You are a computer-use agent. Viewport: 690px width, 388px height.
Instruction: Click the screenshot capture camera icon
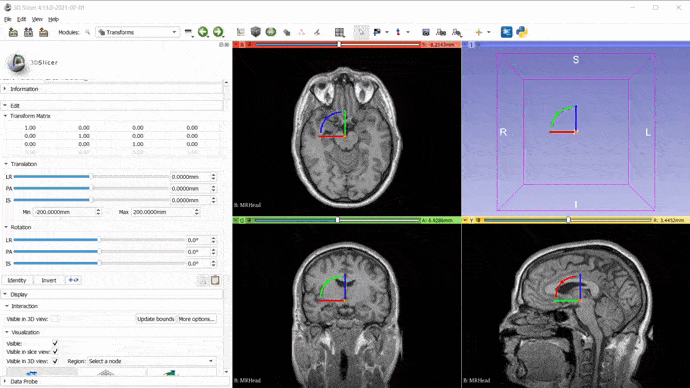pyautogui.click(x=426, y=32)
